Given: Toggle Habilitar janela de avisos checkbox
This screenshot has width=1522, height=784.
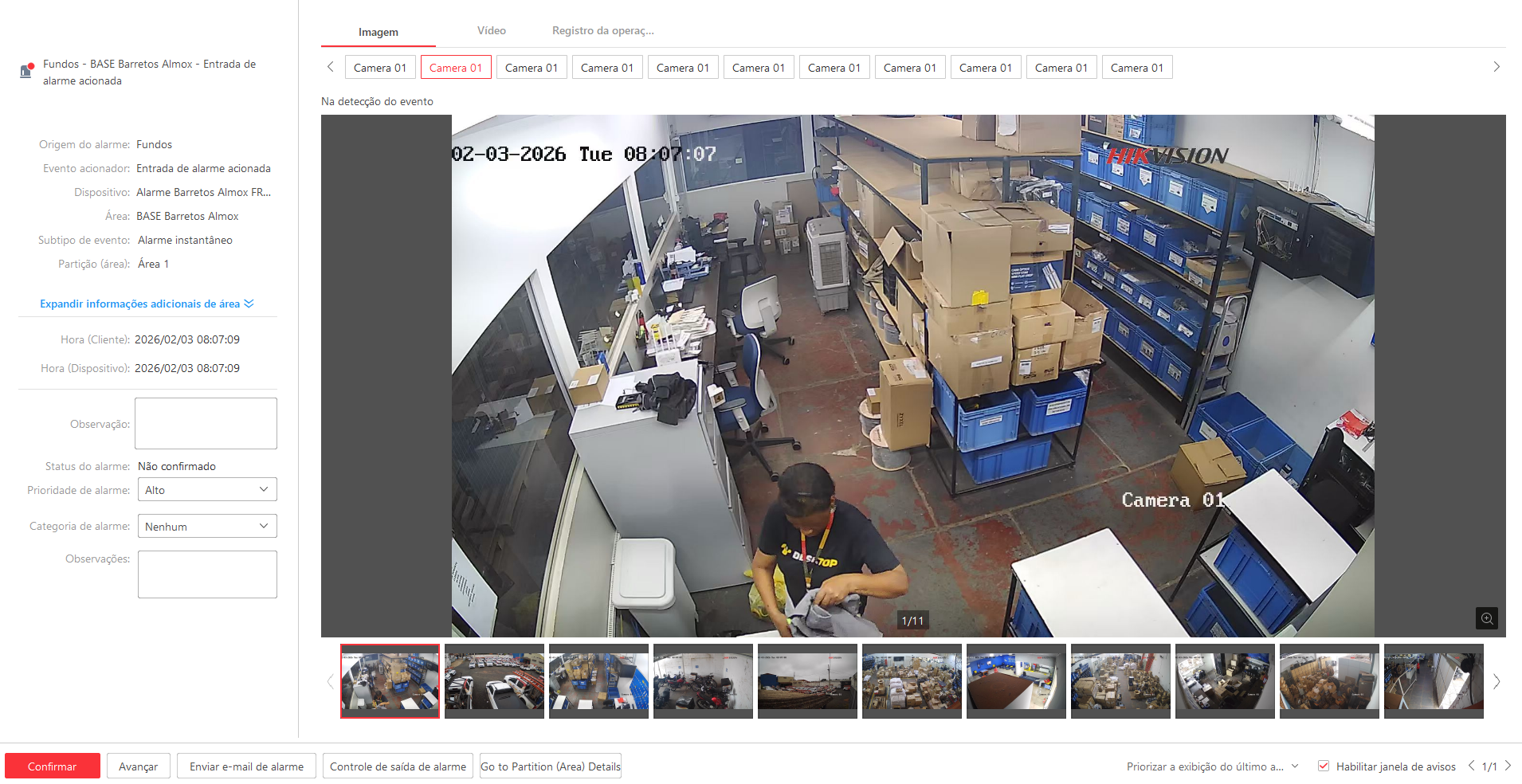Looking at the screenshot, I should pos(1324,766).
